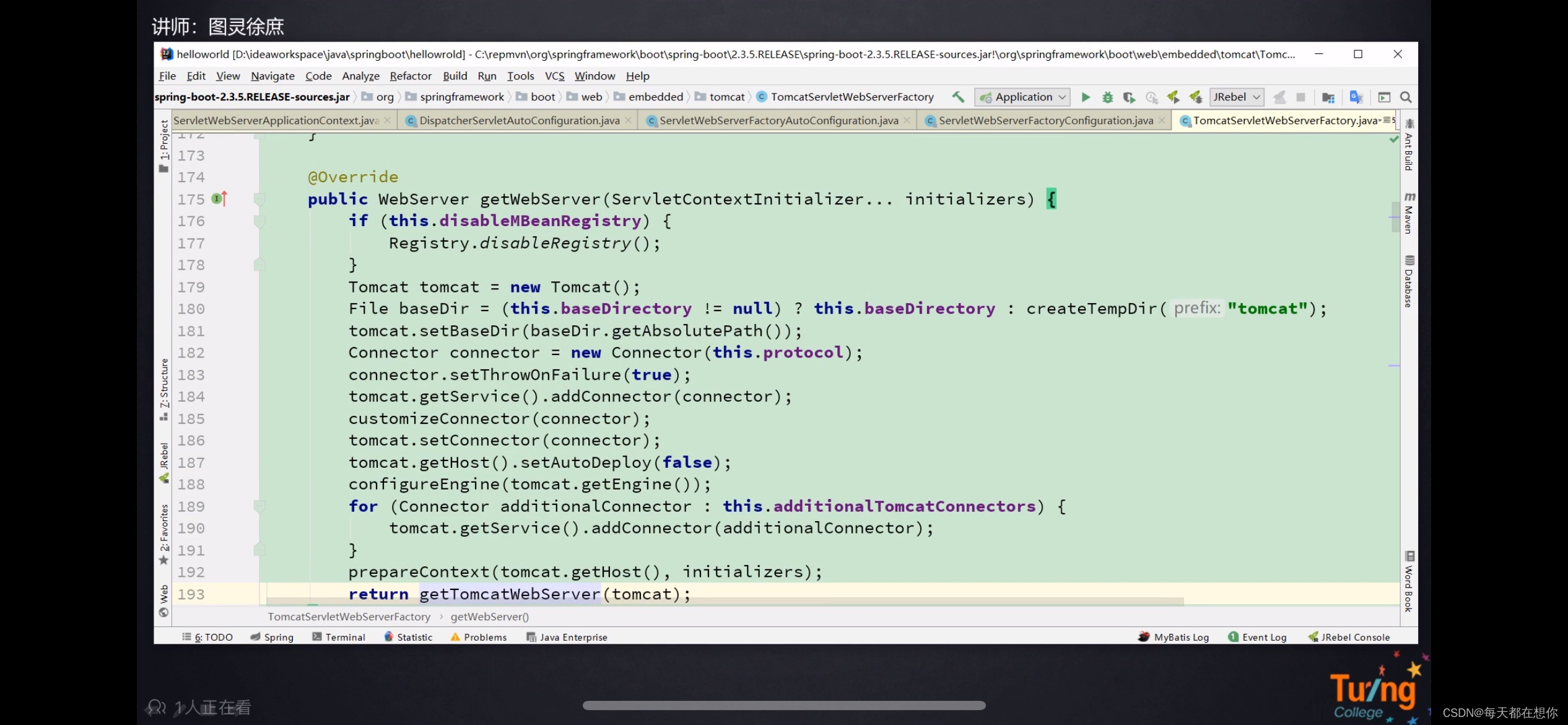This screenshot has height=725, width=1568.
Task: Click the Debug application icon
Action: tap(1108, 96)
